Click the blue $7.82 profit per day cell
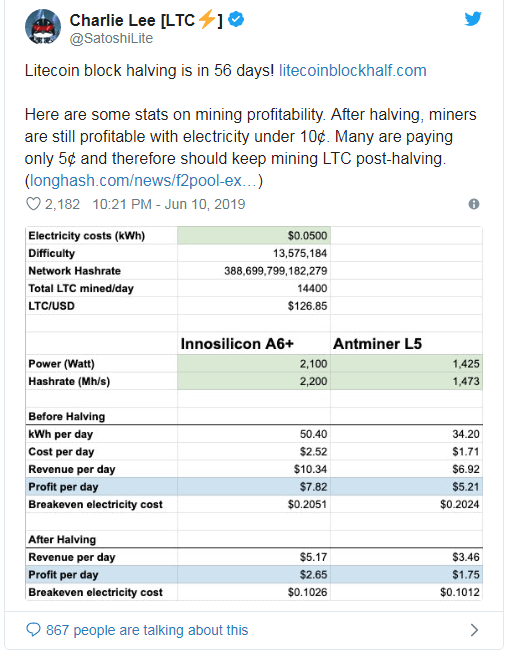This screenshot has height=651, width=508. (254, 487)
